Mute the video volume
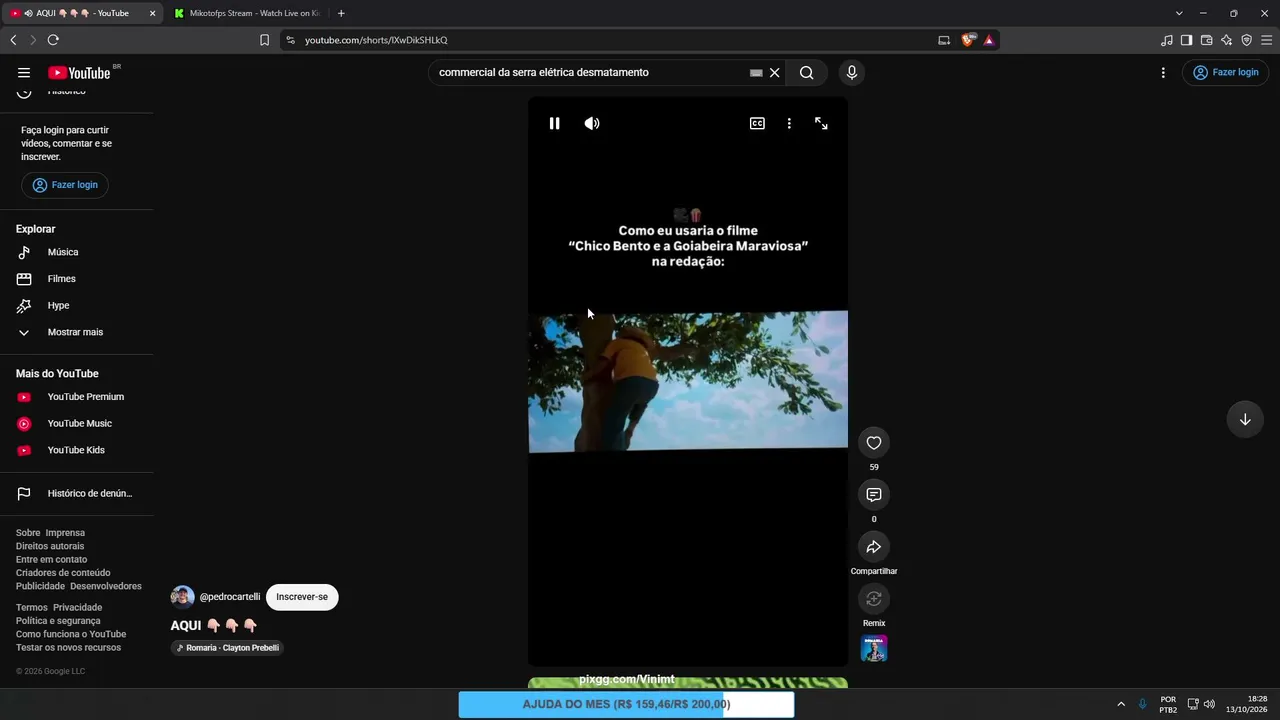The image size is (1280, 720). click(x=592, y=123)
